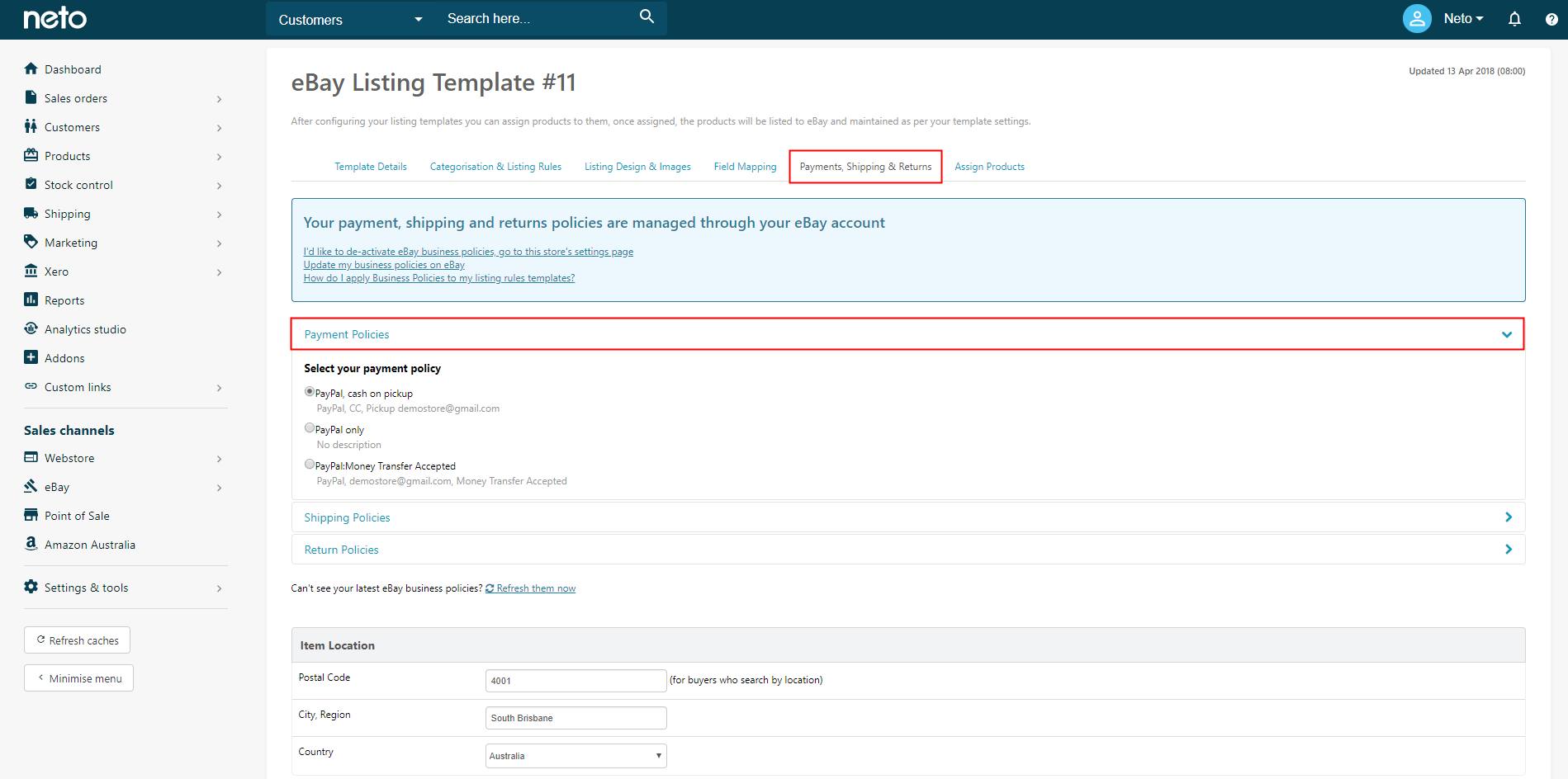Image resolution: width=1568 pixels, height=779 pixels.
Task: Expand the Settings & tools submenu arrow
Action: point(219,588)
